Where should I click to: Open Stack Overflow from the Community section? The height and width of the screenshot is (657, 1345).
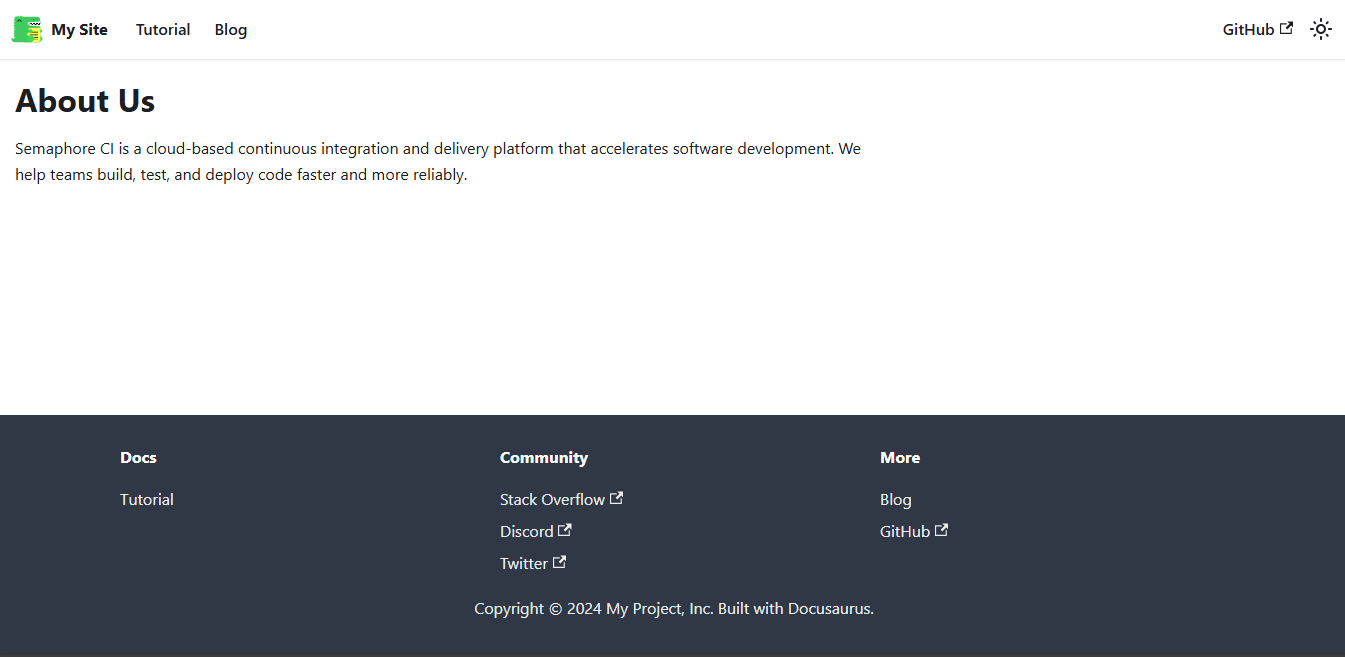[551, 499]
